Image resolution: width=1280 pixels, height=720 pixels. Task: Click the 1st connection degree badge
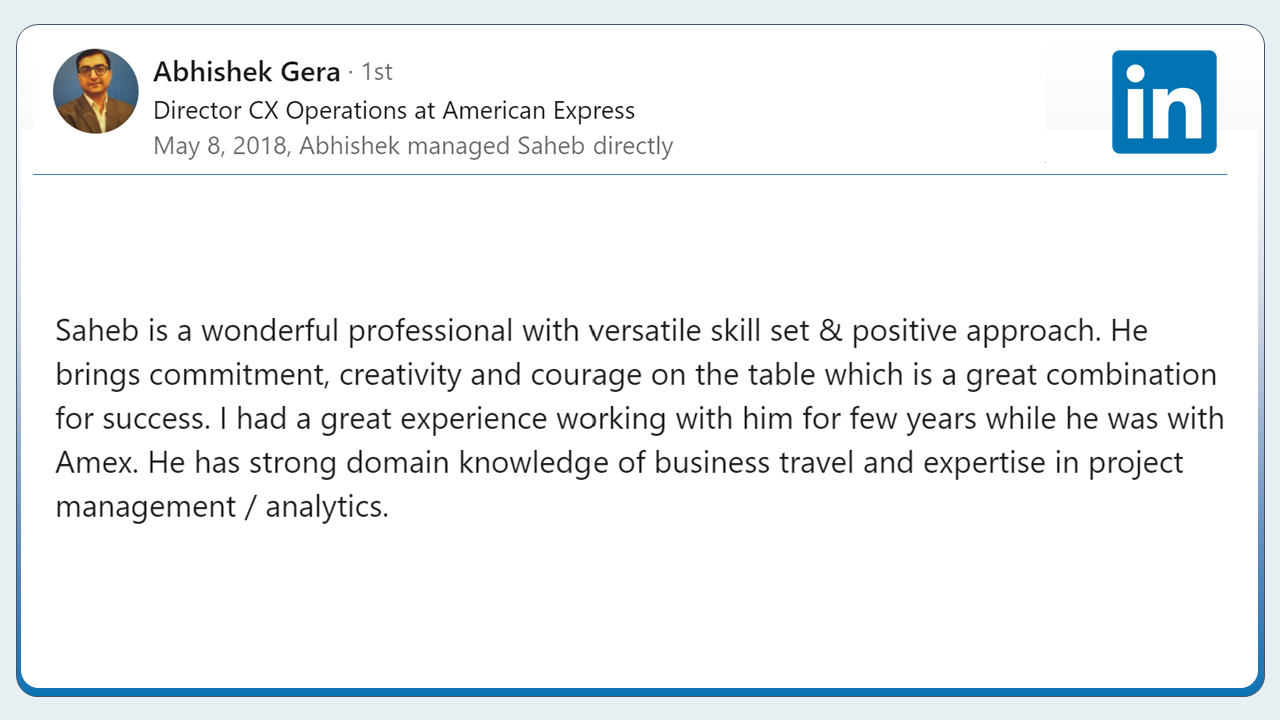(x=377, y=72)
